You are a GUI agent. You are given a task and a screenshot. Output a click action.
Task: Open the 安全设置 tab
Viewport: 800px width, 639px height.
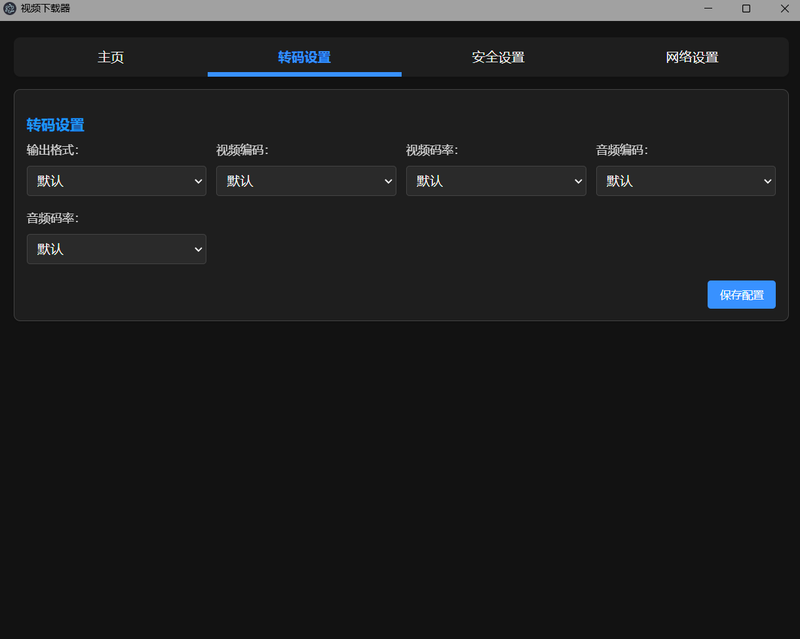(x=498, y=57)
